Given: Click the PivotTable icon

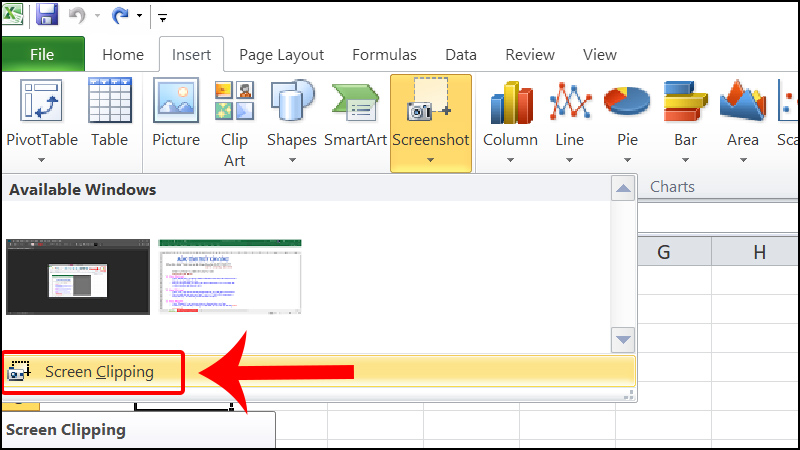Looking at the screenshot, I should [x=41, y=102].
